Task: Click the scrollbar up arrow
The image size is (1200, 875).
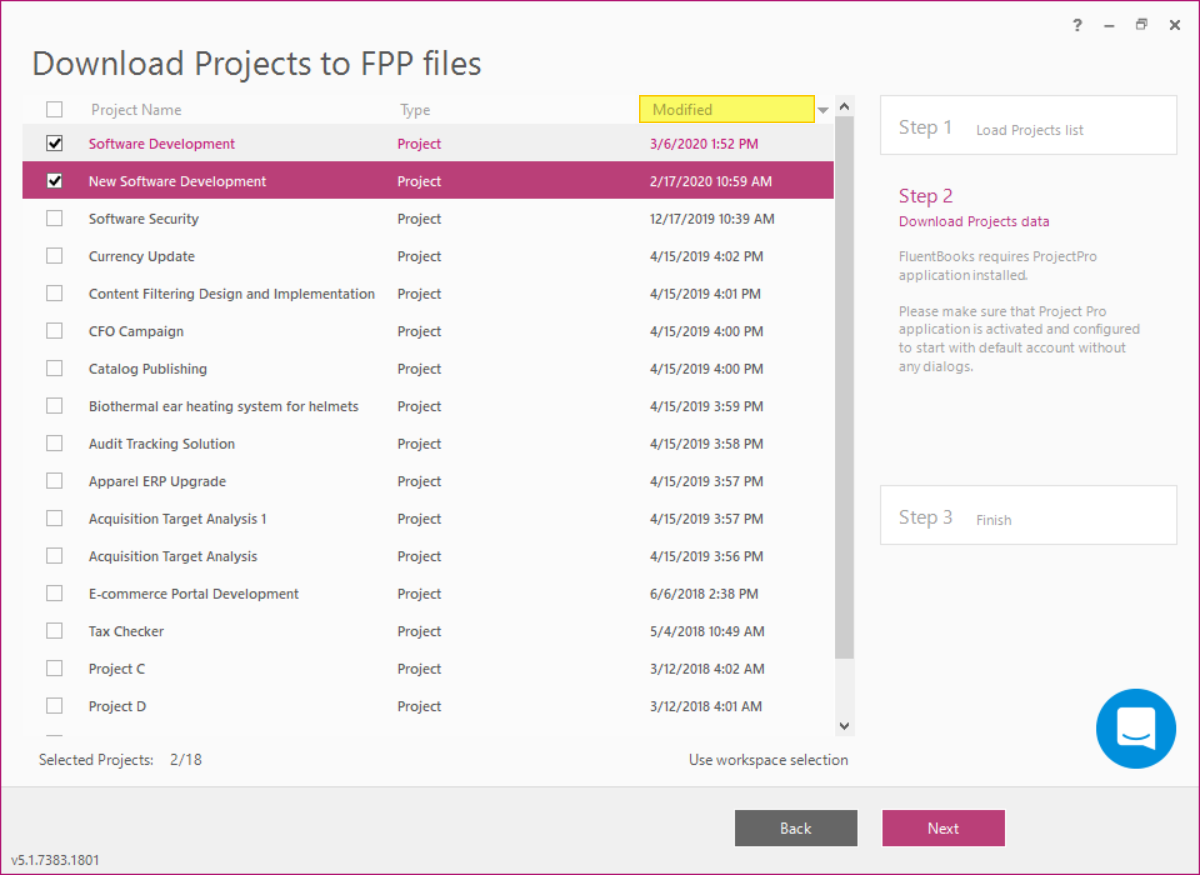Action: tap(844, 106)
